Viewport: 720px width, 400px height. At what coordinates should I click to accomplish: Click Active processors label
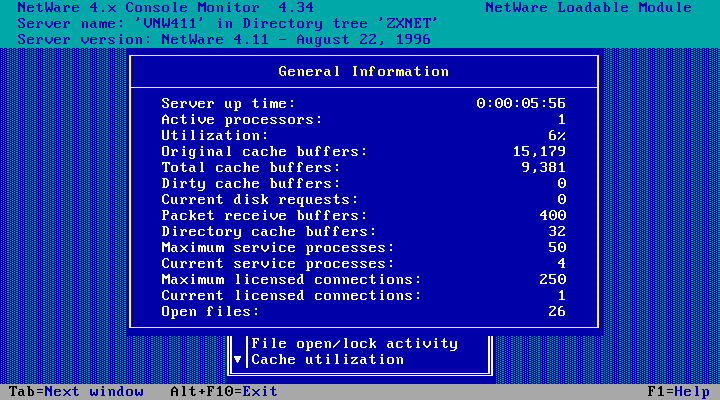pos(242,120)
